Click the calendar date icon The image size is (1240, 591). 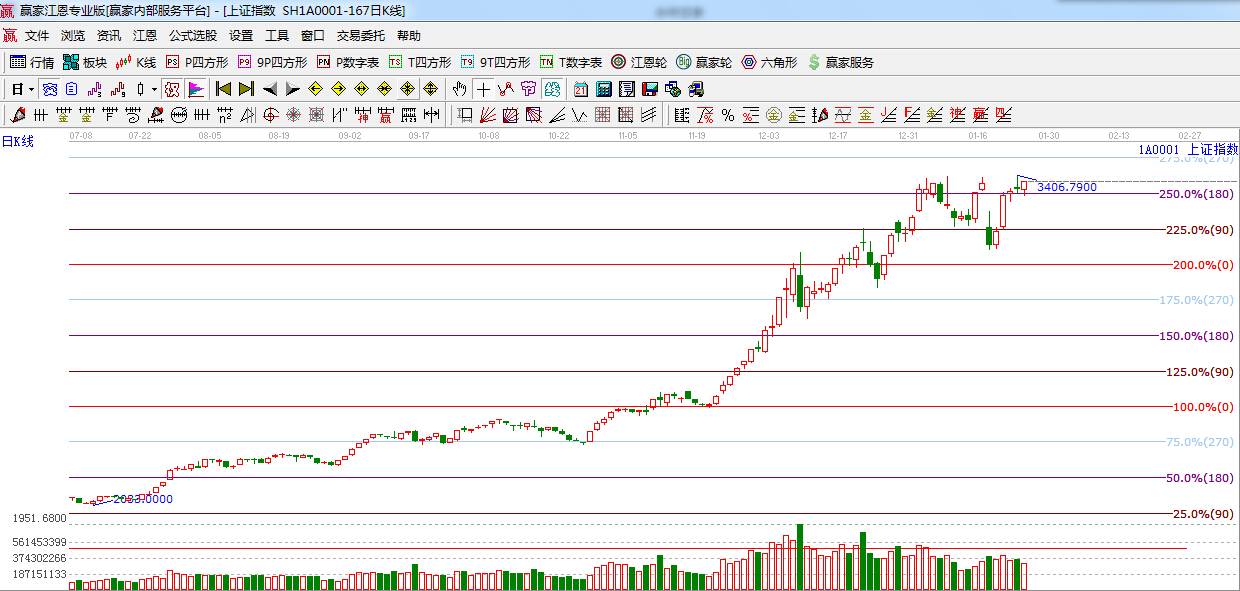(581, 89)
